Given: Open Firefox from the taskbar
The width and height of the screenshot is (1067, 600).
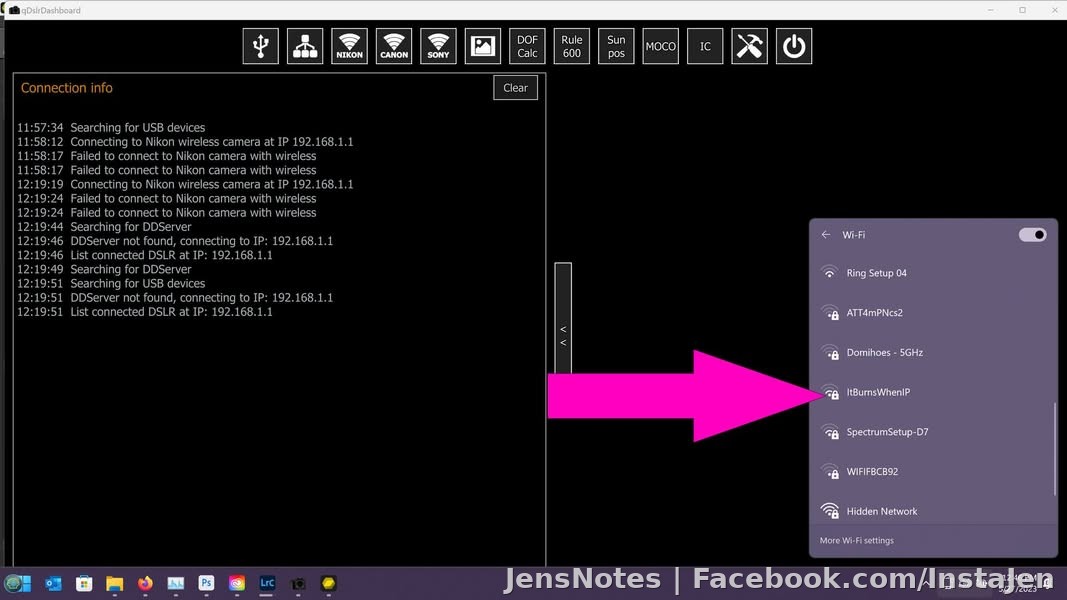Looking at the screenshot, I should tap(145, 584).
